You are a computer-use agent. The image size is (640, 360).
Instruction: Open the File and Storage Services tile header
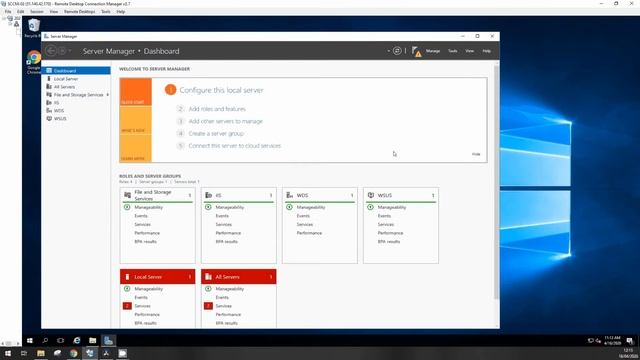[158, 195]
